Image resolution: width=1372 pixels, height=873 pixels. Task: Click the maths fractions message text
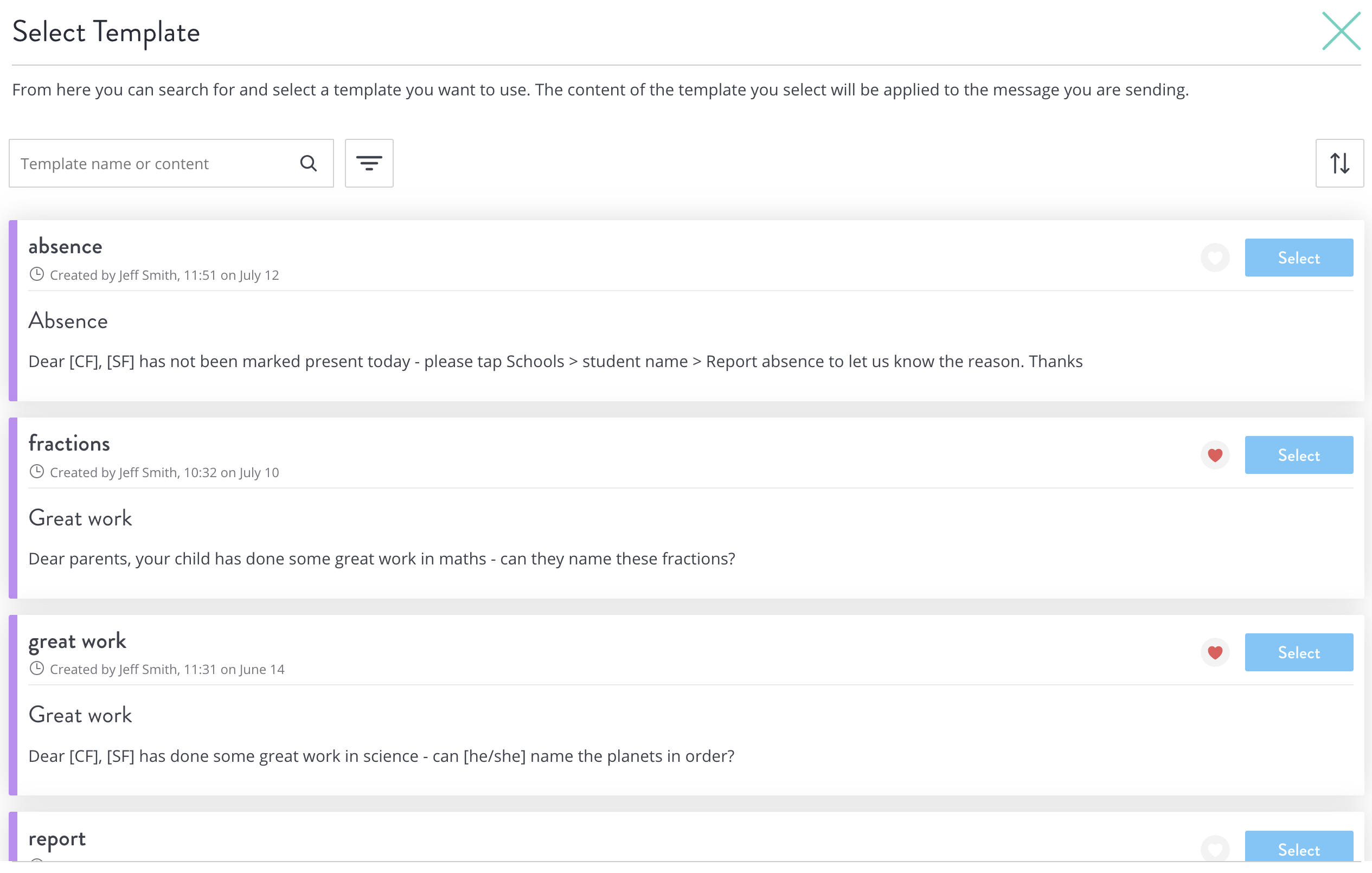pyautogui.click(x=382, y=559)
